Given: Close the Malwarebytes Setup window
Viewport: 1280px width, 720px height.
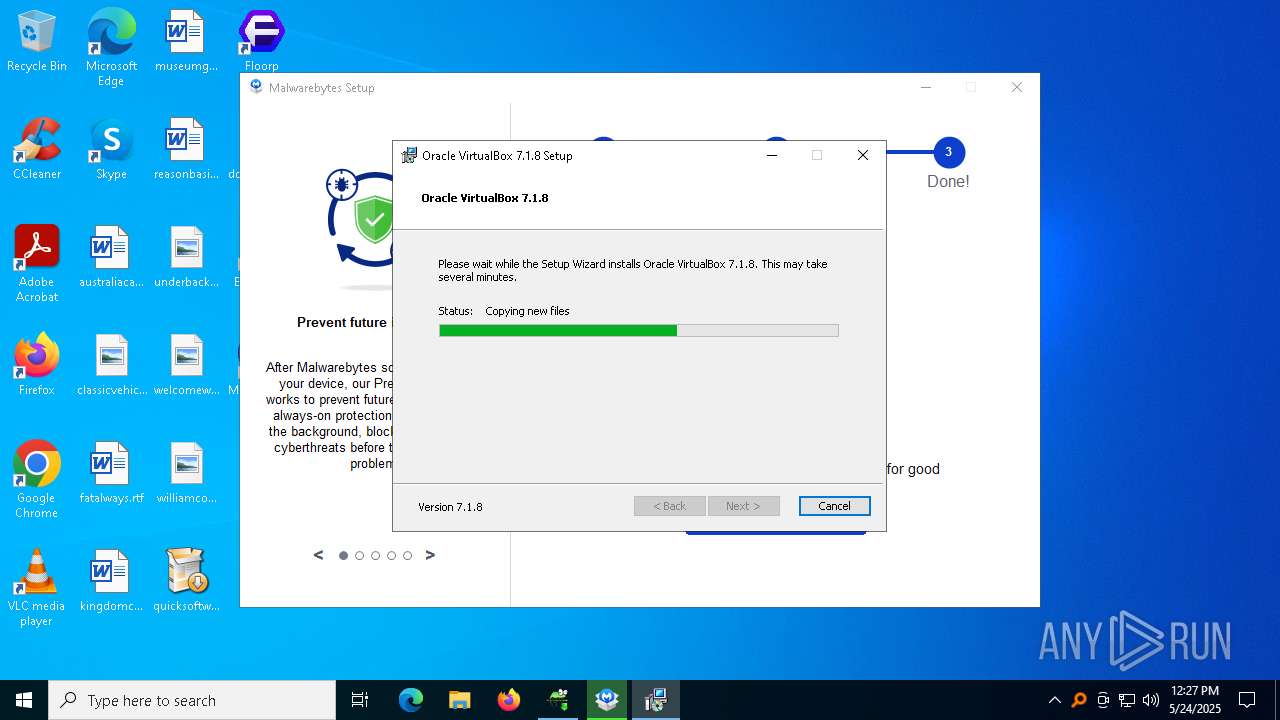Looking at the screenshot, I should pyautogui.click(x=1017, y=87).
